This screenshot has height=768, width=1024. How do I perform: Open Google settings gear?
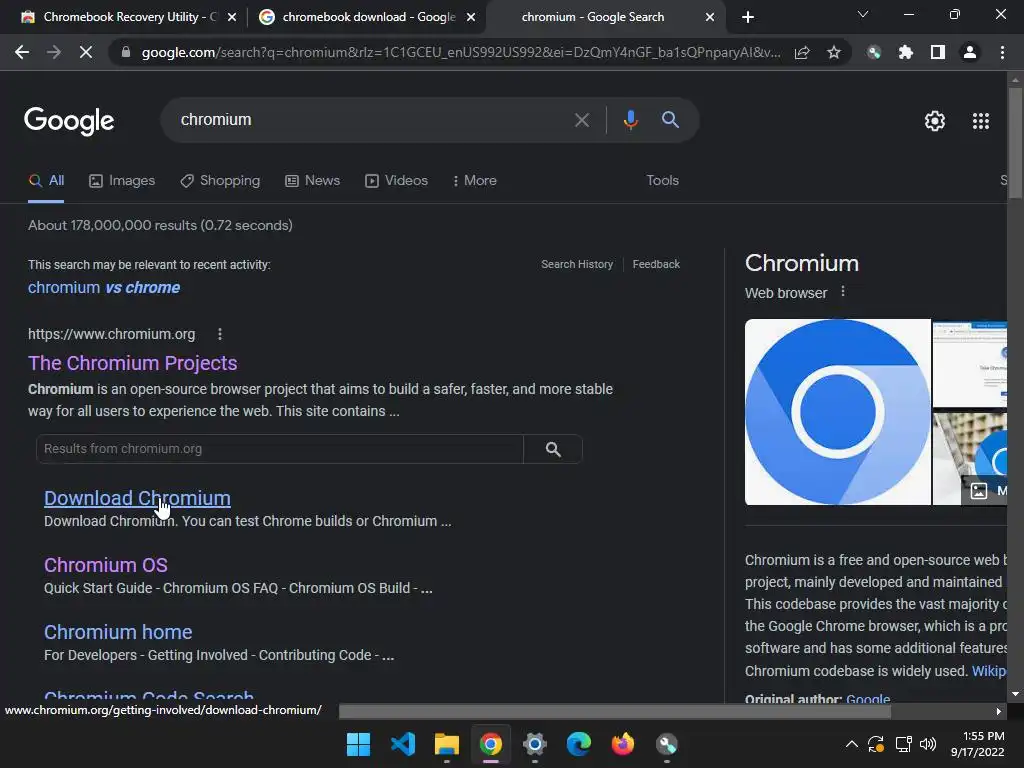(935, 121)
